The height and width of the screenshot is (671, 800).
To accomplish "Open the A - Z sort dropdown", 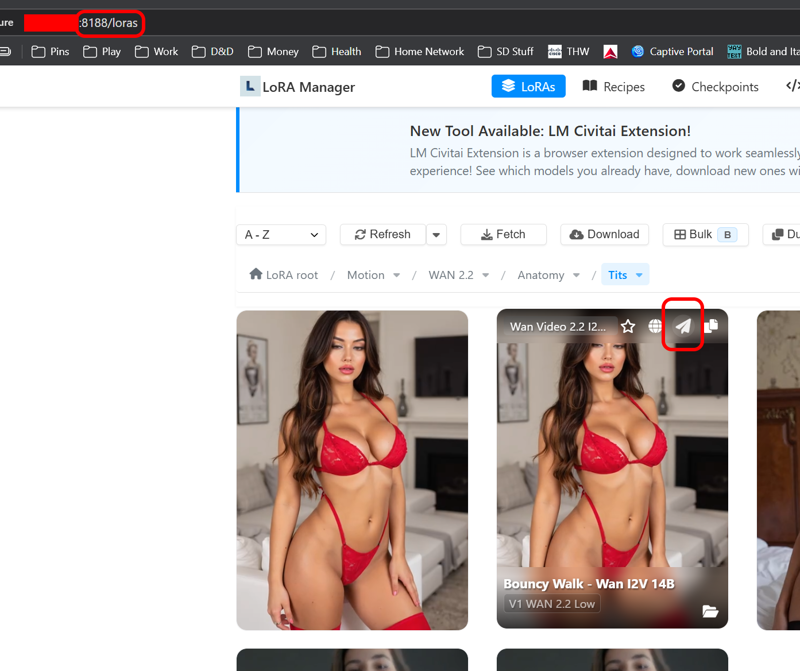I will point(281,235).
